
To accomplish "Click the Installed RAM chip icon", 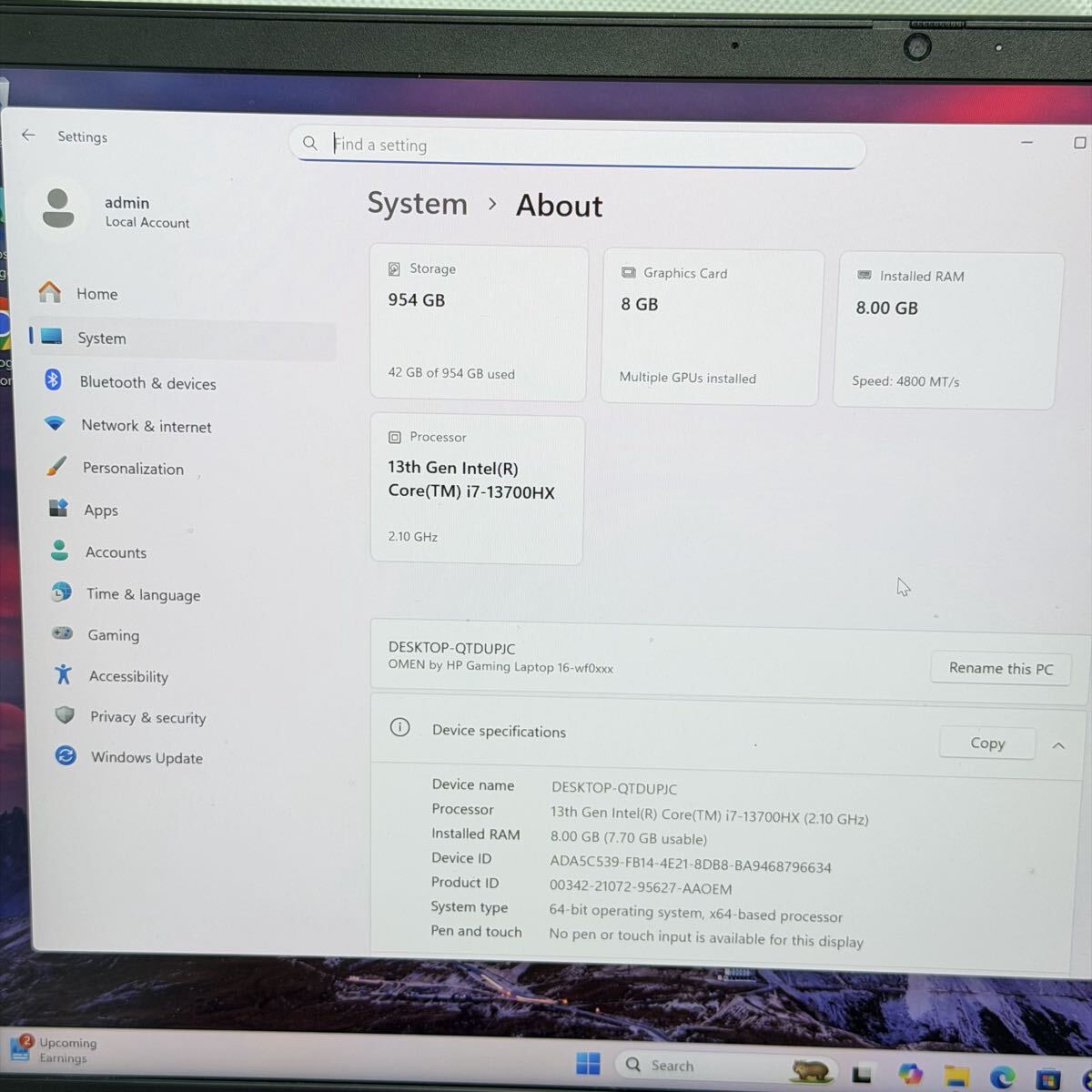I will pyautogui.click(x=864, y=275).
